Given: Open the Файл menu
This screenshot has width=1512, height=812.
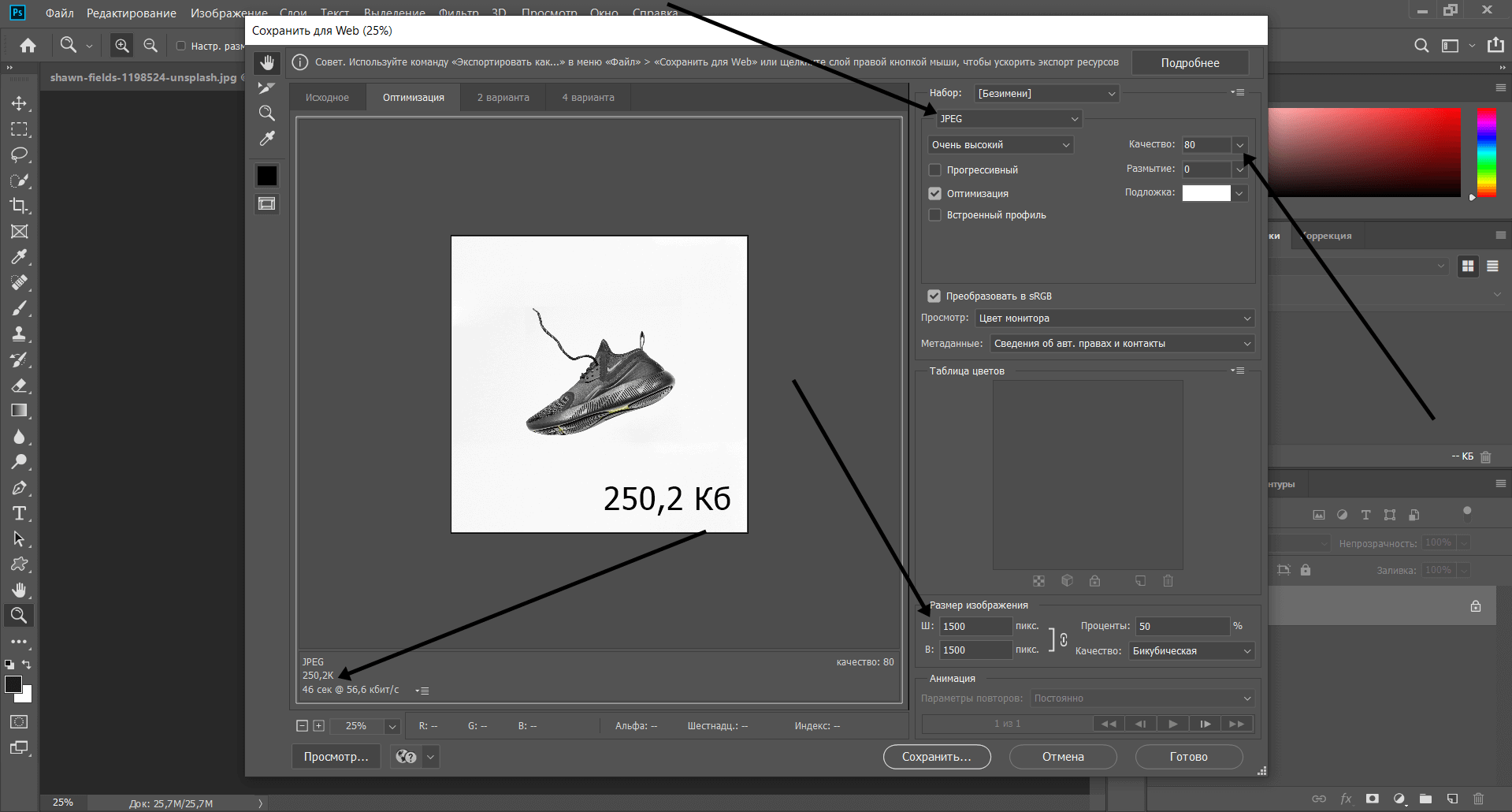Looking at the screenshot, I should click(59, 13).
